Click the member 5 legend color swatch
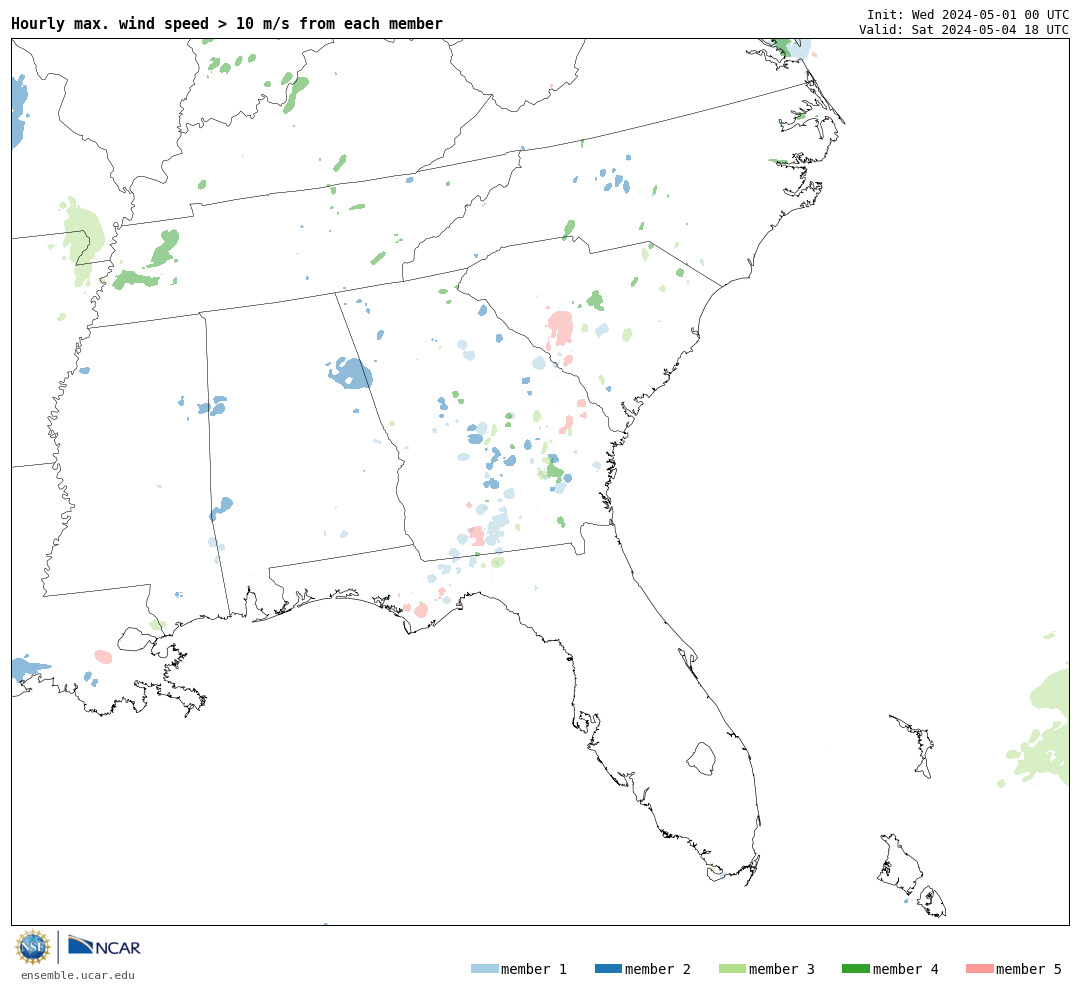Image resolution: width=1080 pixels, height=988 pixels. (x=979, y=969)
